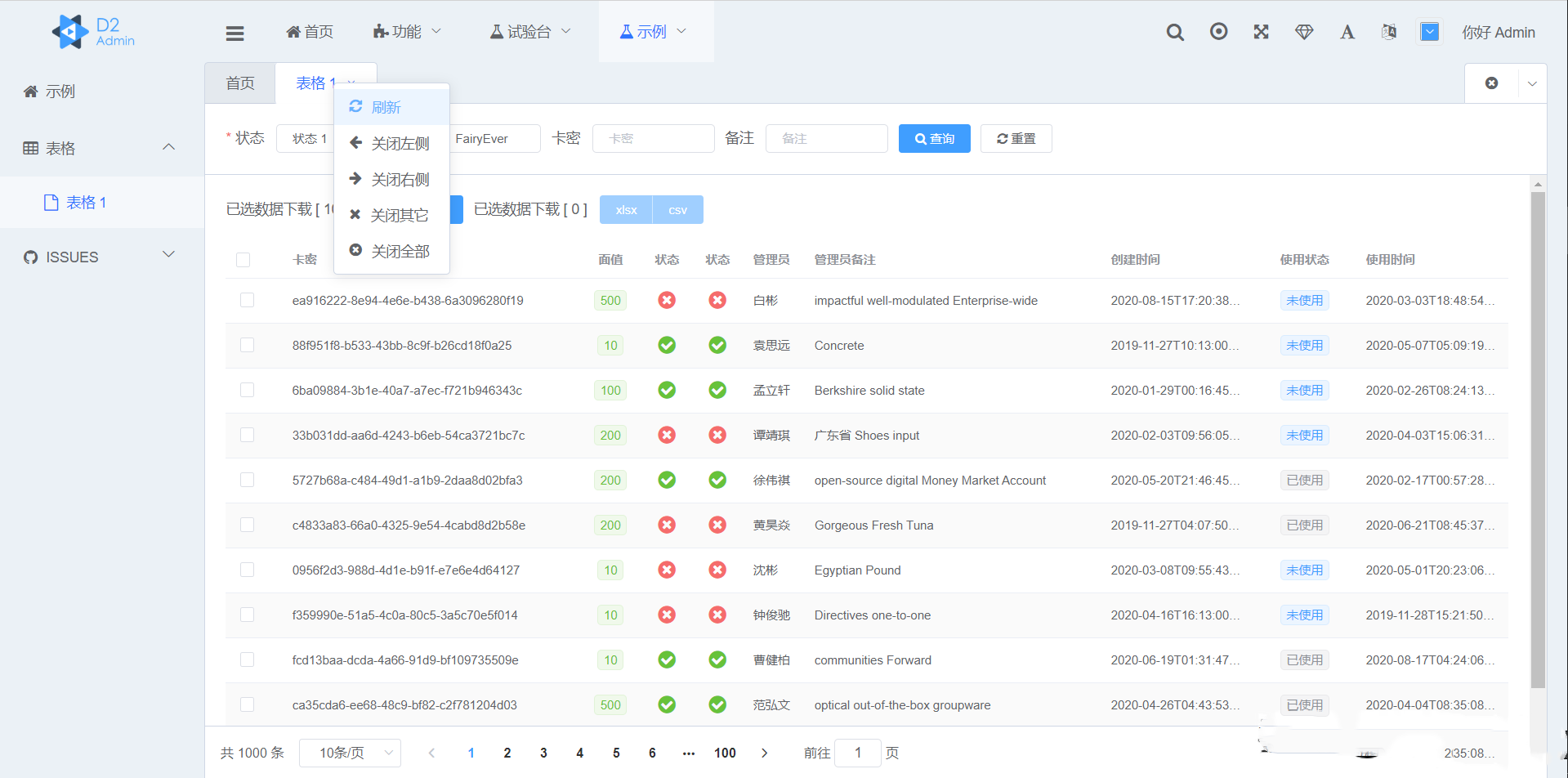1568x778 pixels.
Task: Open the 10条/页 page size dropdown
Action: pyautogui.click(x=350, y=753)
